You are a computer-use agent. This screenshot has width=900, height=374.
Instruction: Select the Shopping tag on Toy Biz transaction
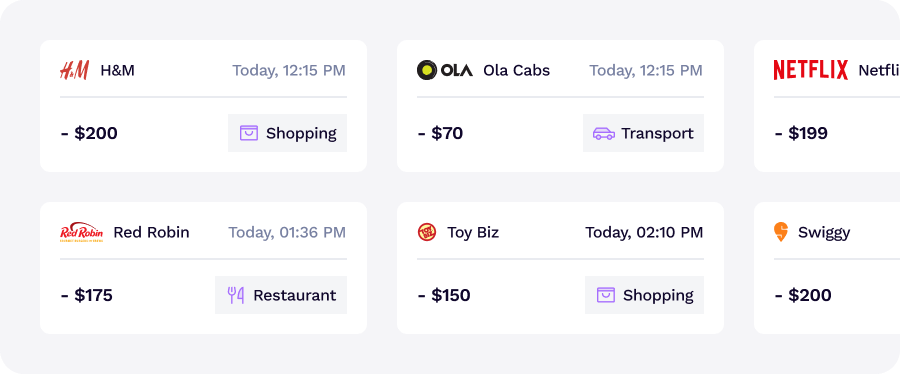645,295
